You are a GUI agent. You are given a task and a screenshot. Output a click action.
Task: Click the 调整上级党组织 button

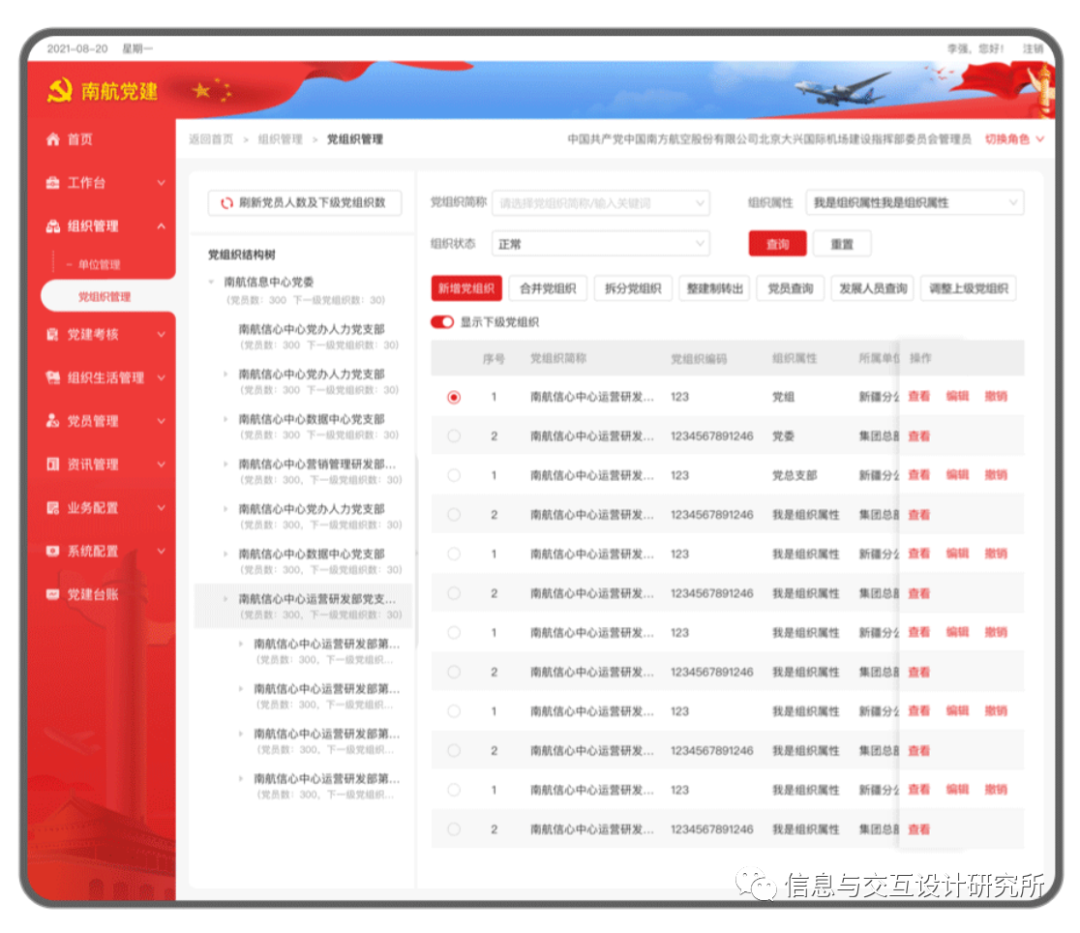coord(968,289)
